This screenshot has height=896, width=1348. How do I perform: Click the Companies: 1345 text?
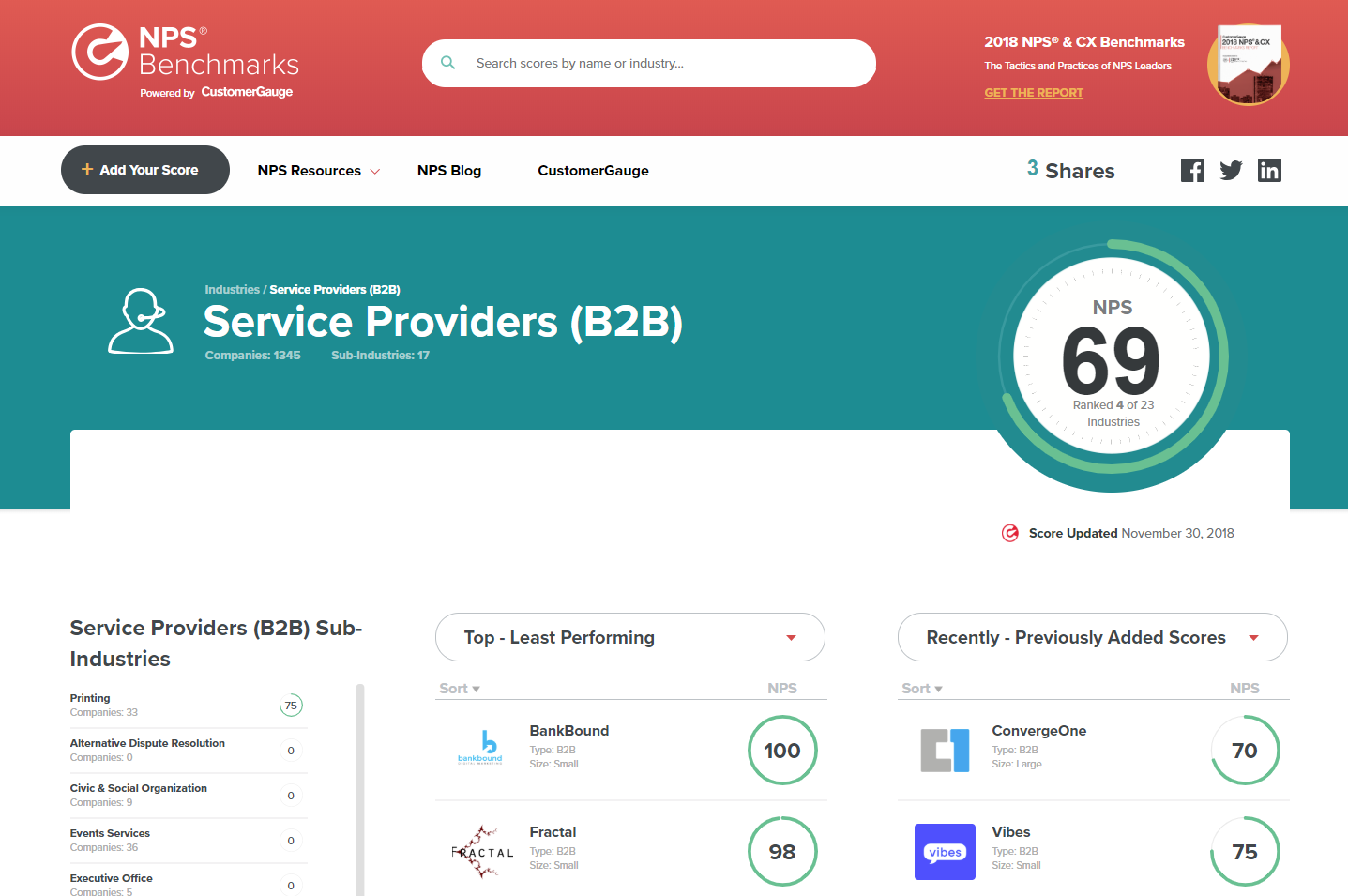click(253, 355)
